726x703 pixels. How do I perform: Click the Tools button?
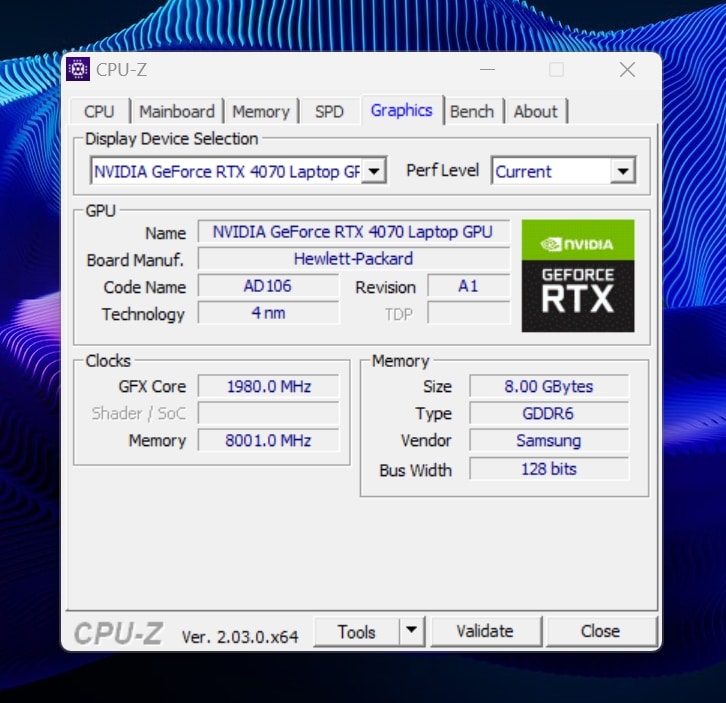[x=356, y=631]
